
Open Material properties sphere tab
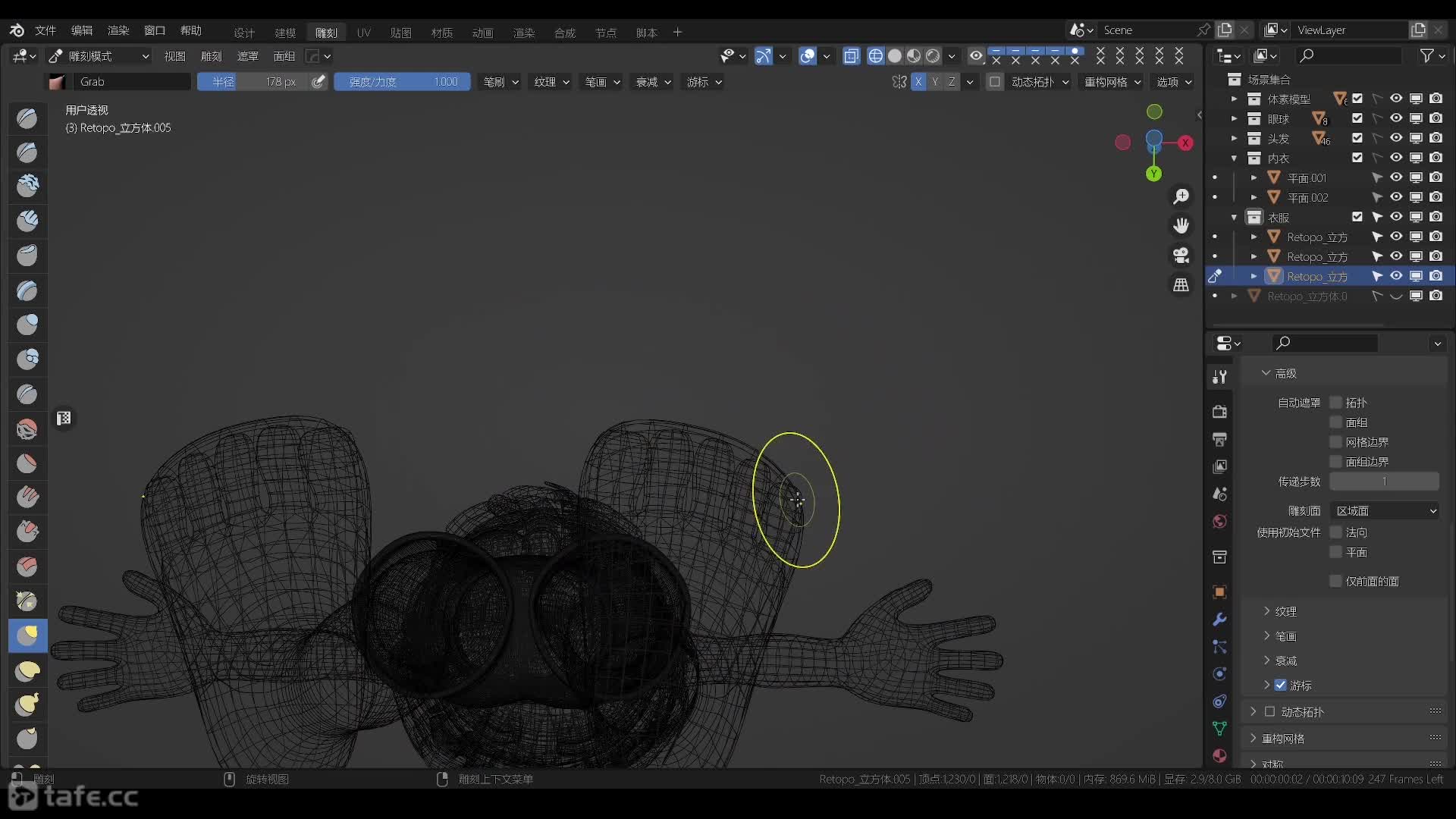tap(1219, 755)
